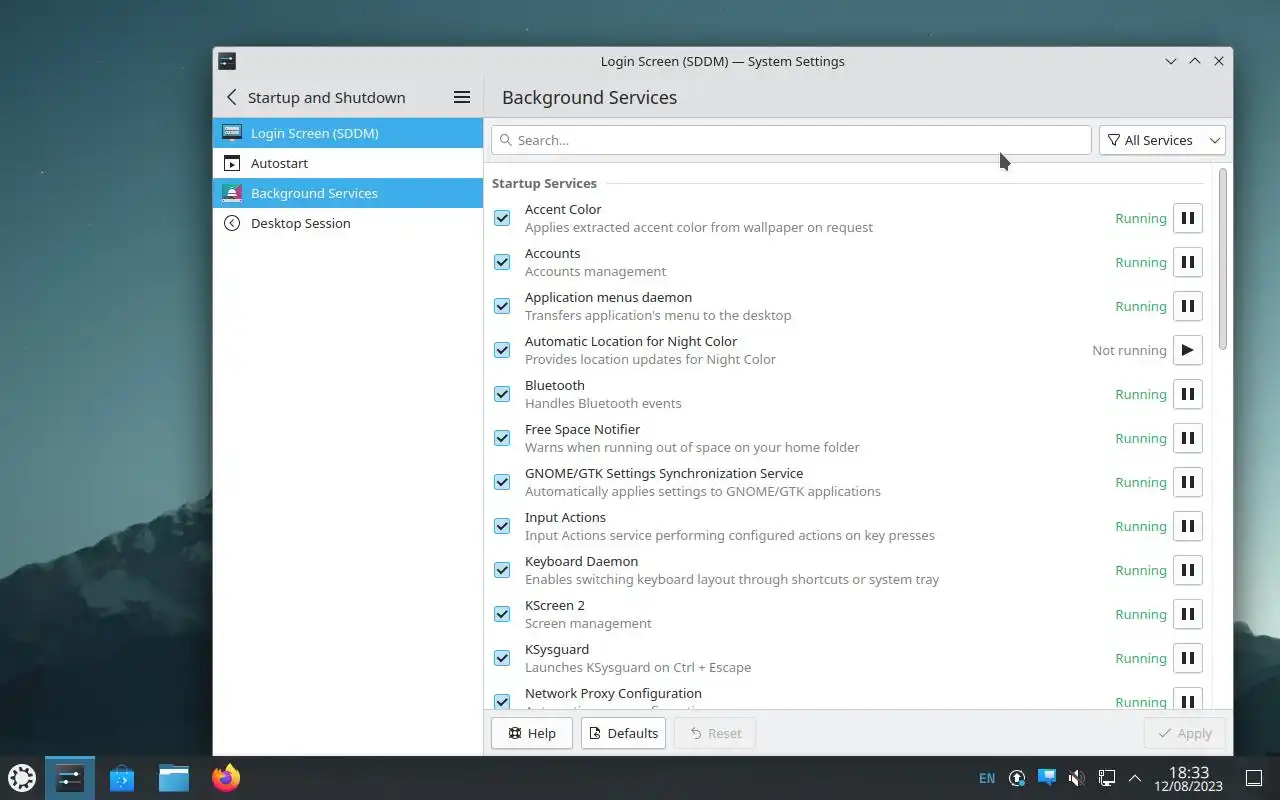Open the network connections tray icon

click(1106, 778)
